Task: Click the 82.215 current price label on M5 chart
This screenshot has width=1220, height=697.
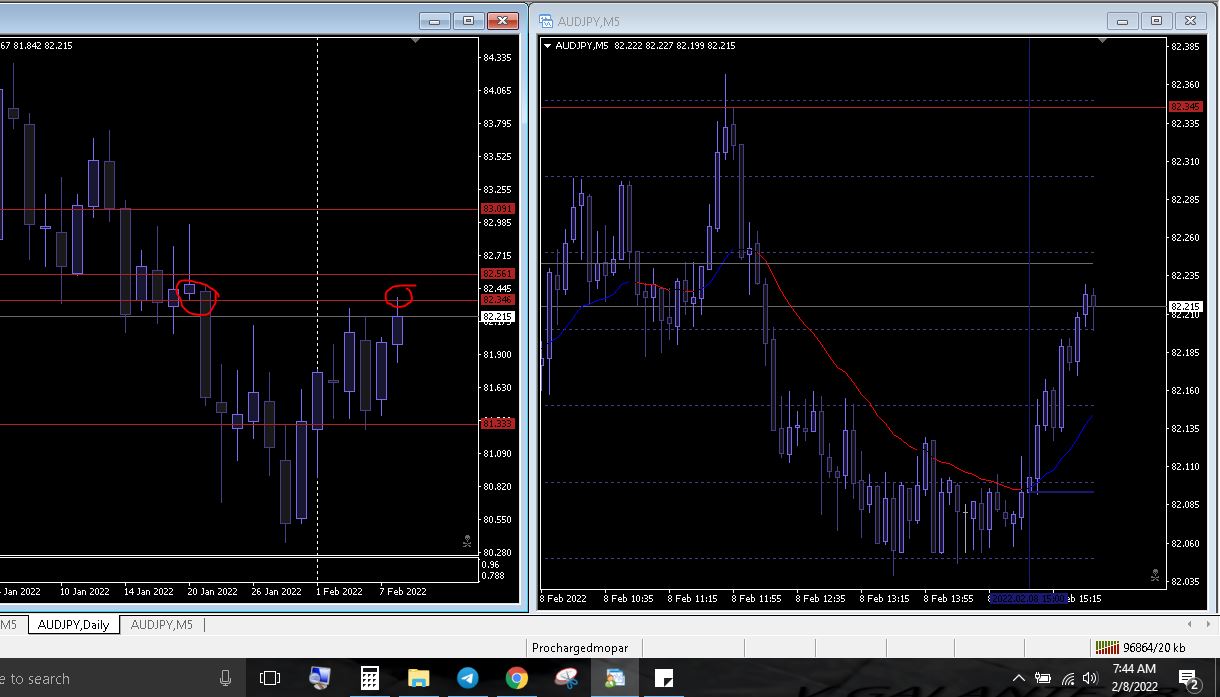Action: coord(1185,306)
